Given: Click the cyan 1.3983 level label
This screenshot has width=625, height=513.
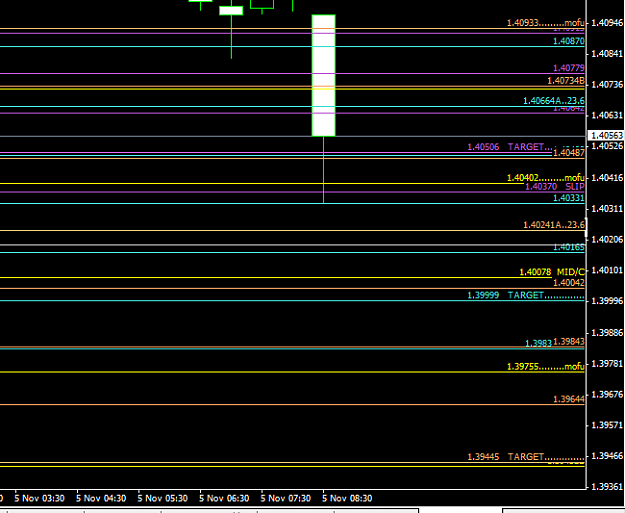Looking at the screenshot, I should pos(538,343).
